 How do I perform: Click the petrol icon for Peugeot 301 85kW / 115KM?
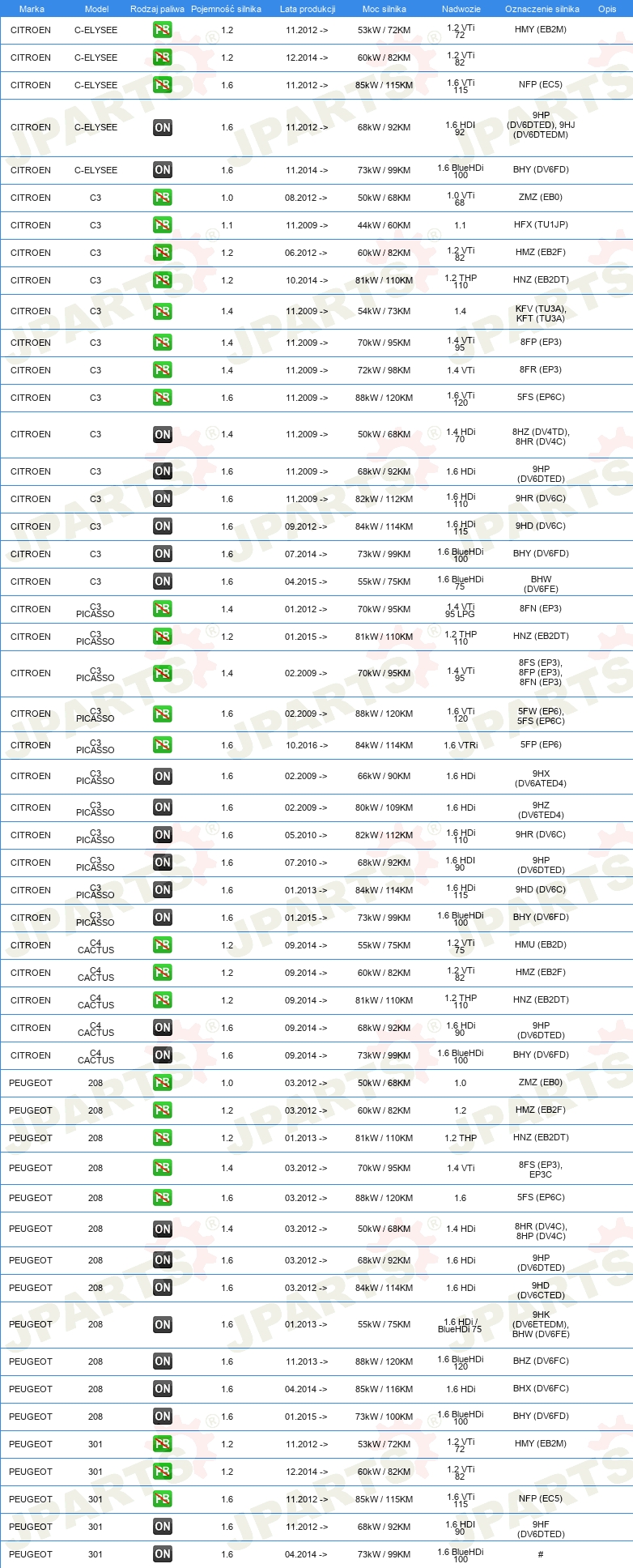(x=163, y=1499)
